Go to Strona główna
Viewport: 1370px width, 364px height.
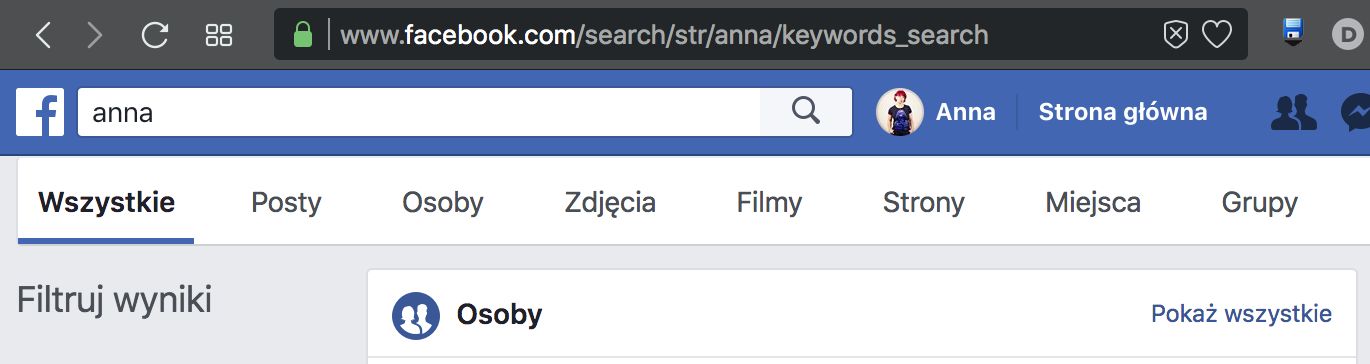(x=1123, y=112)
